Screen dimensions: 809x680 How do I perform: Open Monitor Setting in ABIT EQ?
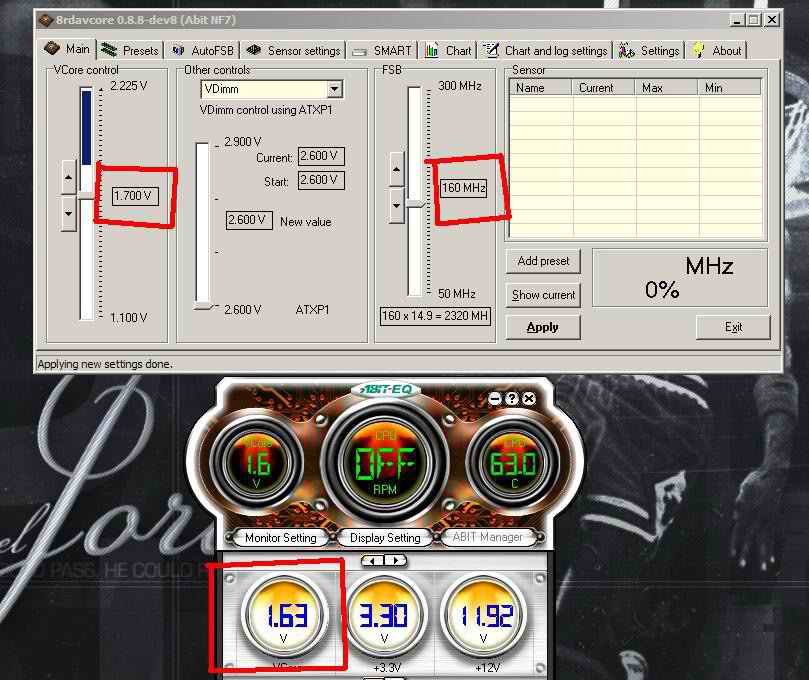[x=281, y=538]
